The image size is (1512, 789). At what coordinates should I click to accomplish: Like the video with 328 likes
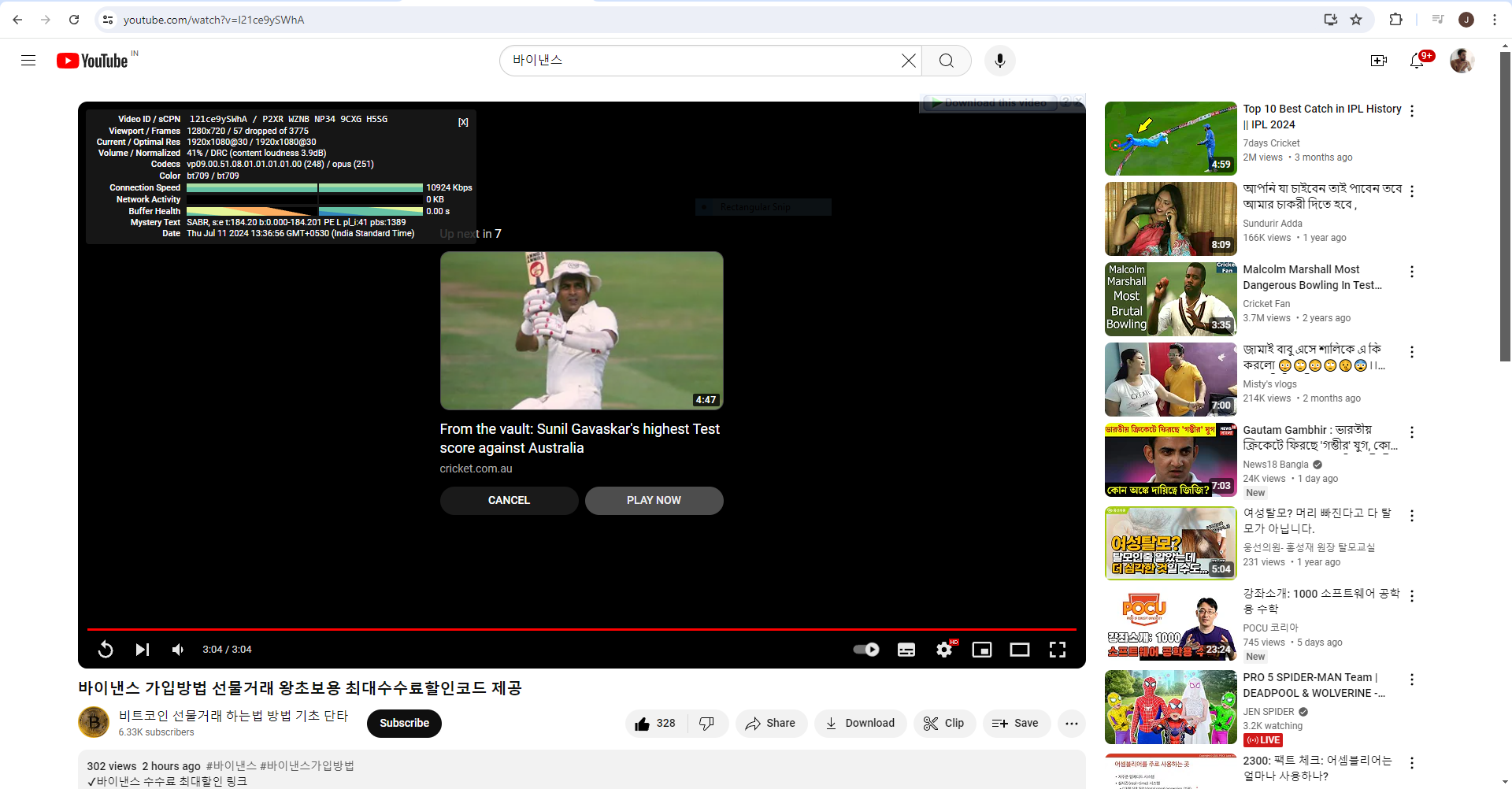click(656, 724)
